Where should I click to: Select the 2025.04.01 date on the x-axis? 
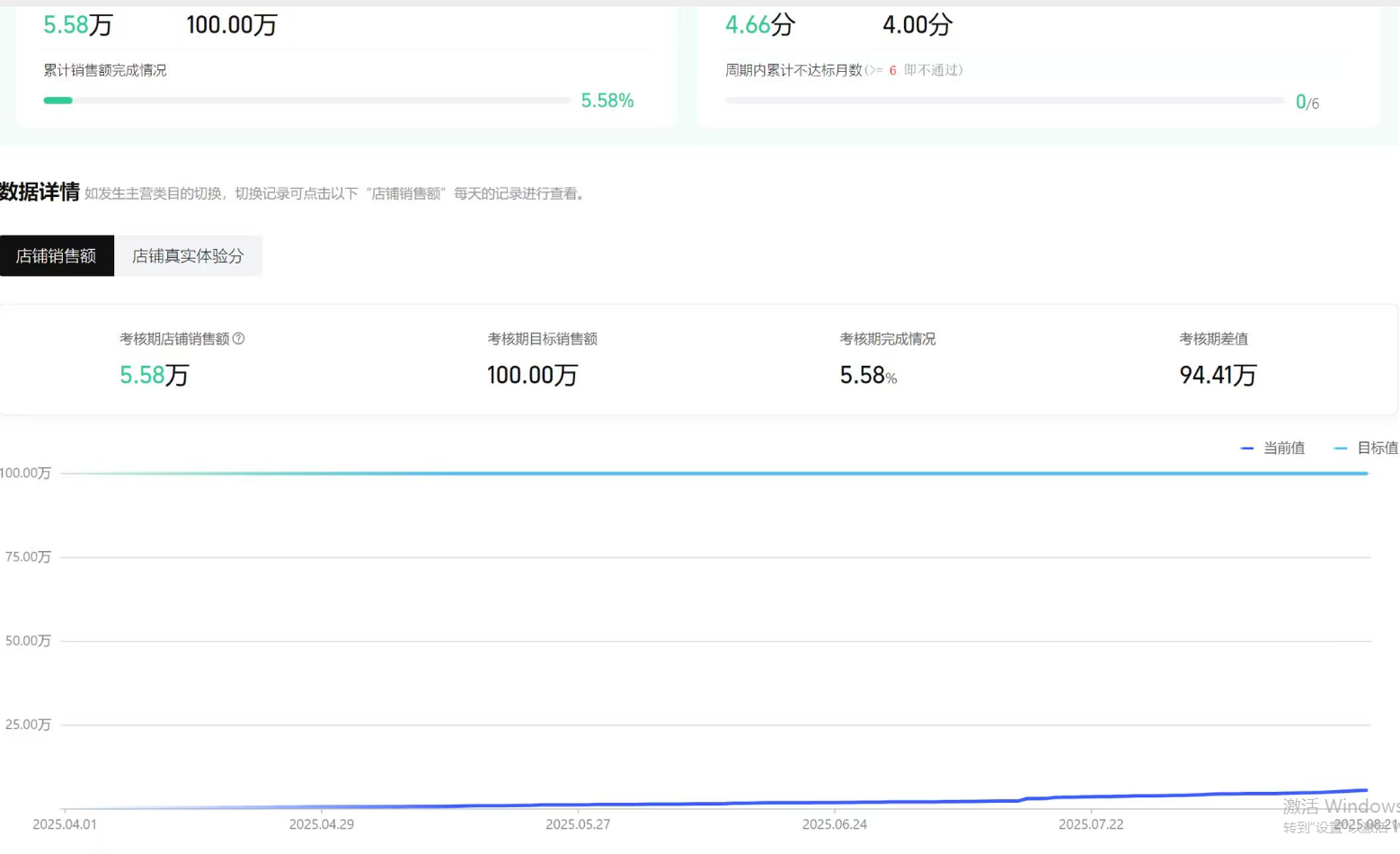[65, 824]
